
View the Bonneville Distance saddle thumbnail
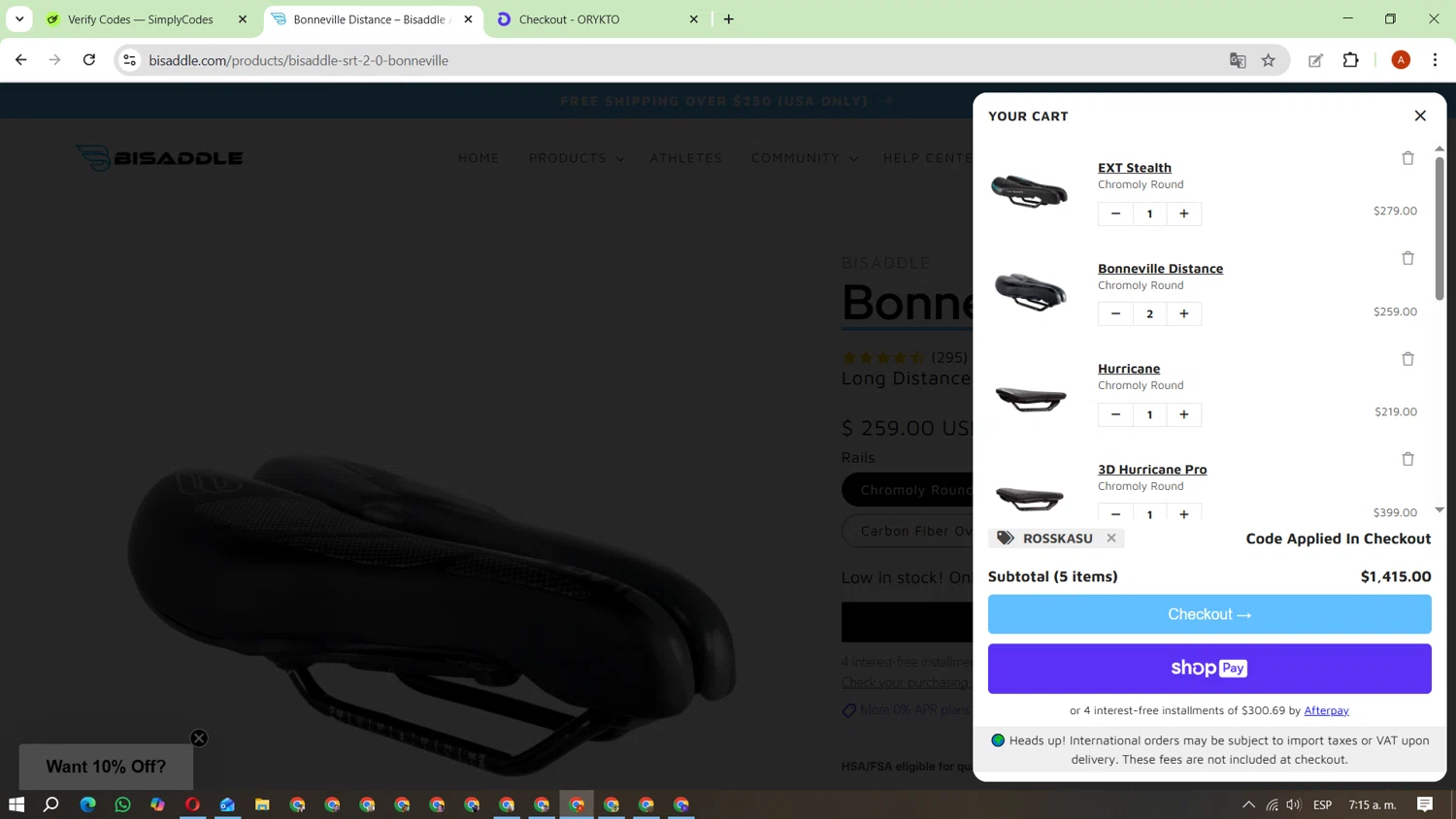(1030, 291)
